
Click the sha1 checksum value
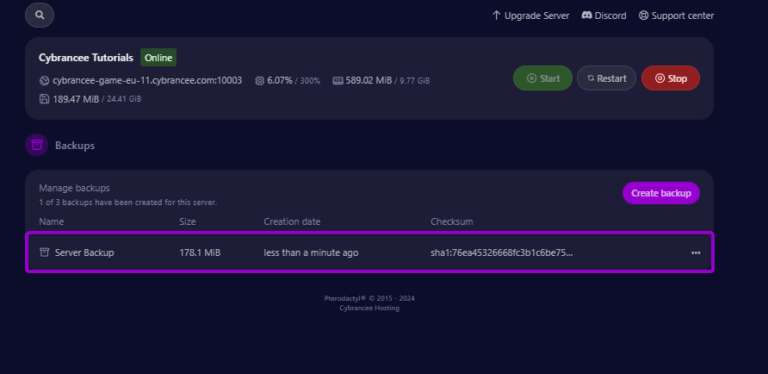(502, 253)
